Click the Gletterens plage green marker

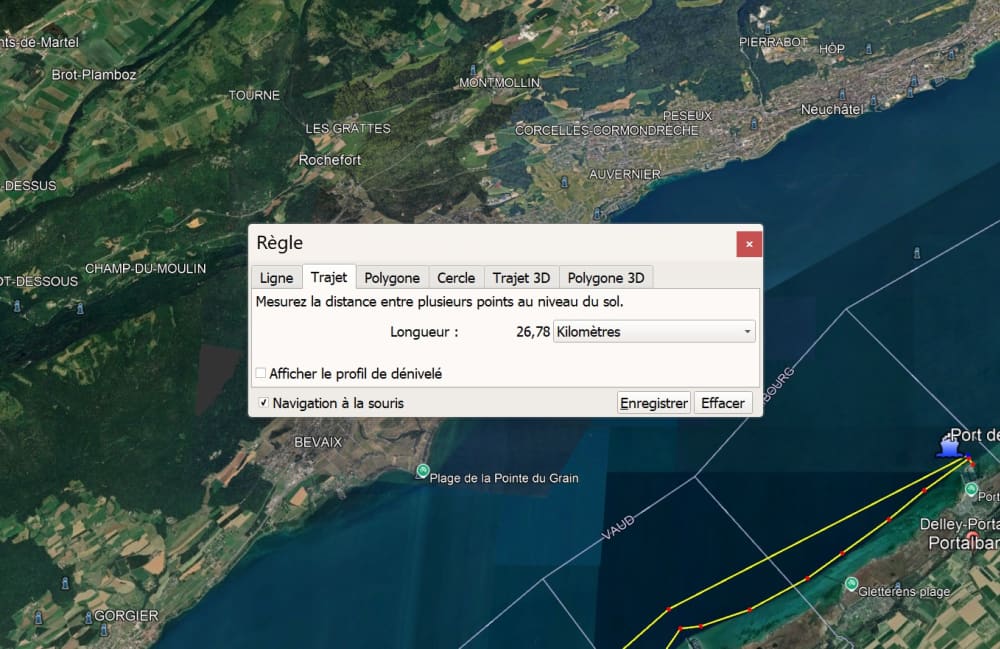click(x=851, y=583)
